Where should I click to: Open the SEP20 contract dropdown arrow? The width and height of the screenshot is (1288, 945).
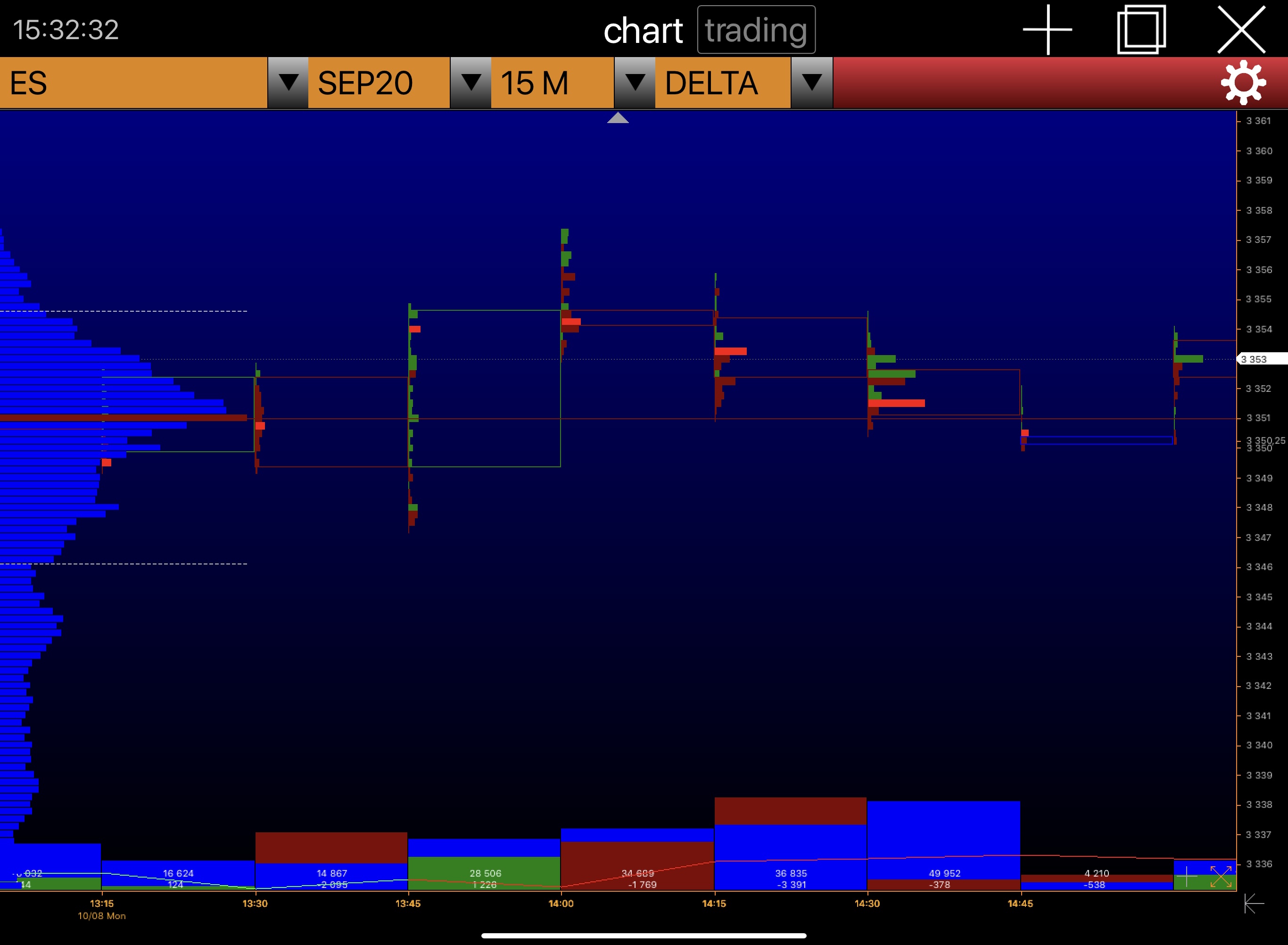coord(471,83)
